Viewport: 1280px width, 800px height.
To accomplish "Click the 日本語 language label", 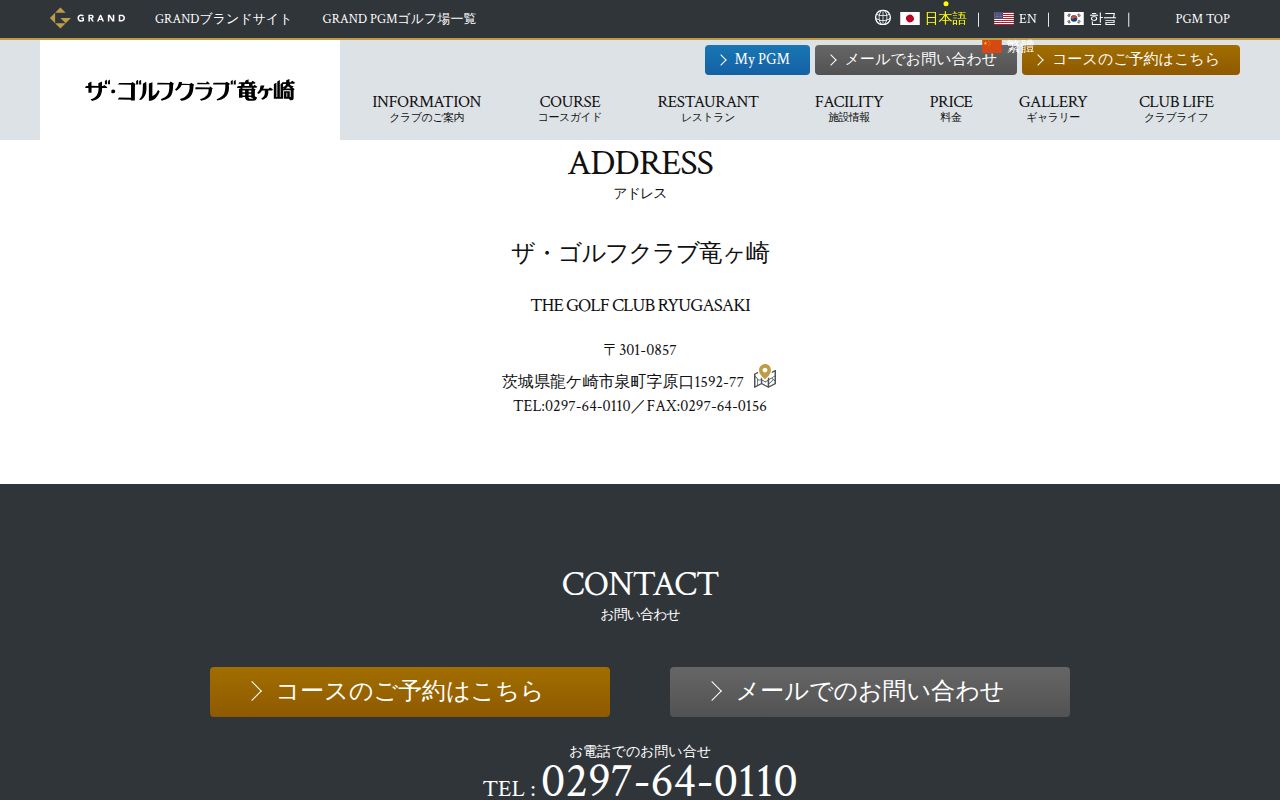I will (x=945, y=18).
